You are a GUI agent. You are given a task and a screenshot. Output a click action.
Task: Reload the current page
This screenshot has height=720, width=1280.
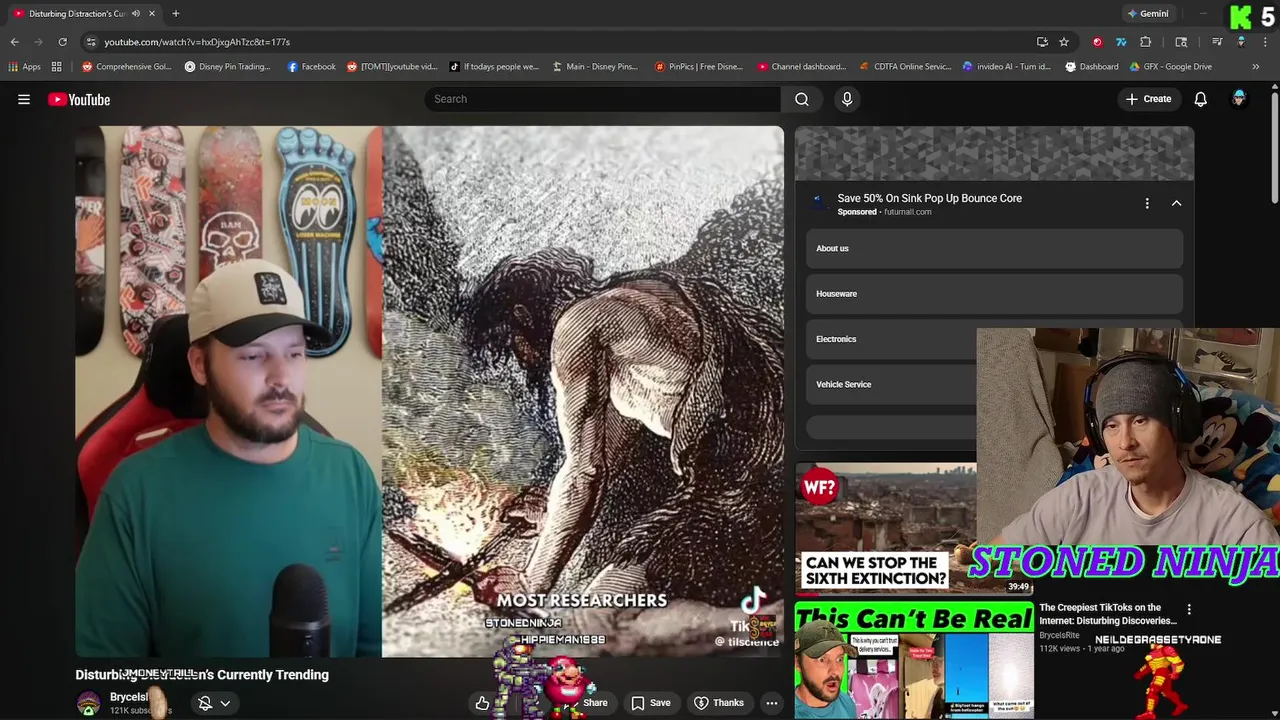pos(62,42)
